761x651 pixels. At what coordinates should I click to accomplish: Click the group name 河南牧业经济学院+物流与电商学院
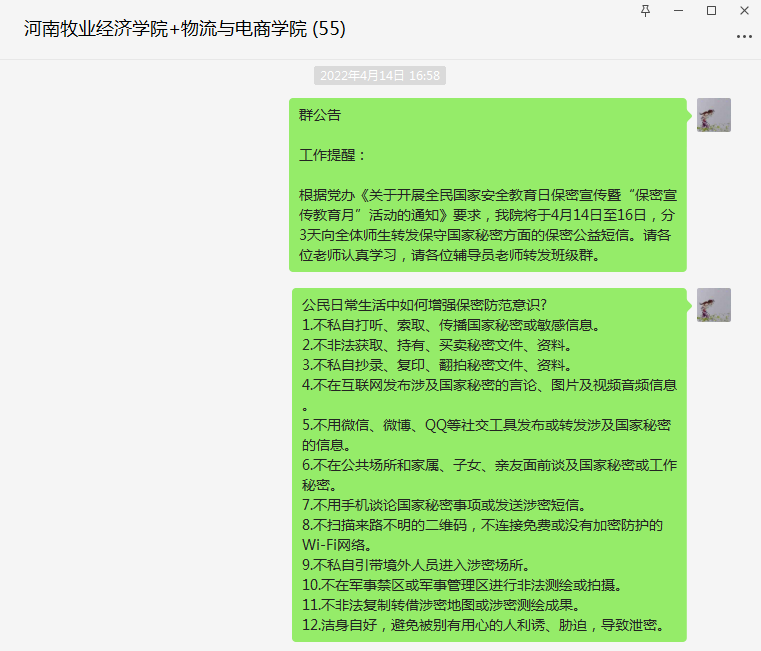[166, 29]
